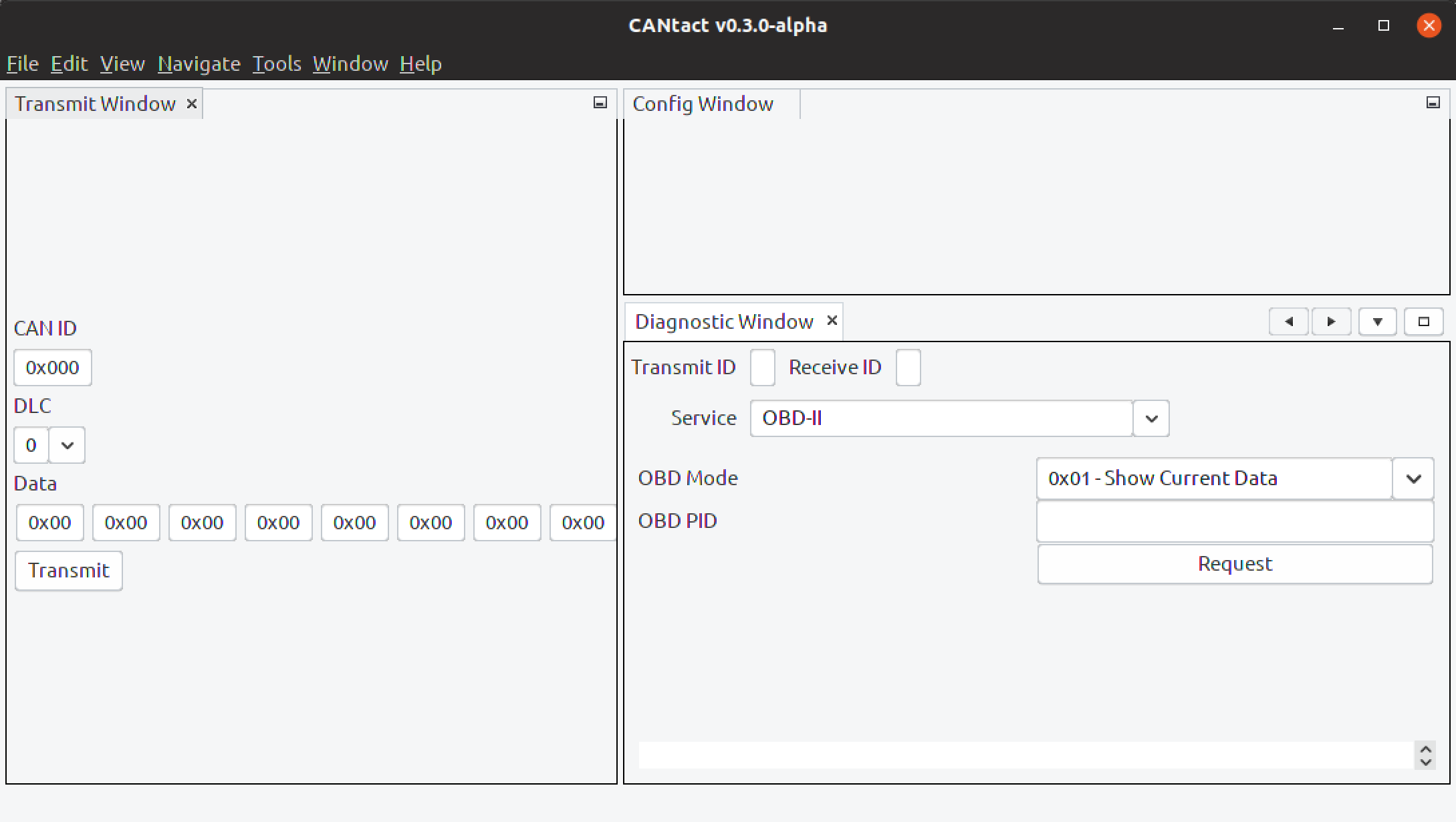Open the Help menu
Screen dimensions: 1456x822
point(420,63)
